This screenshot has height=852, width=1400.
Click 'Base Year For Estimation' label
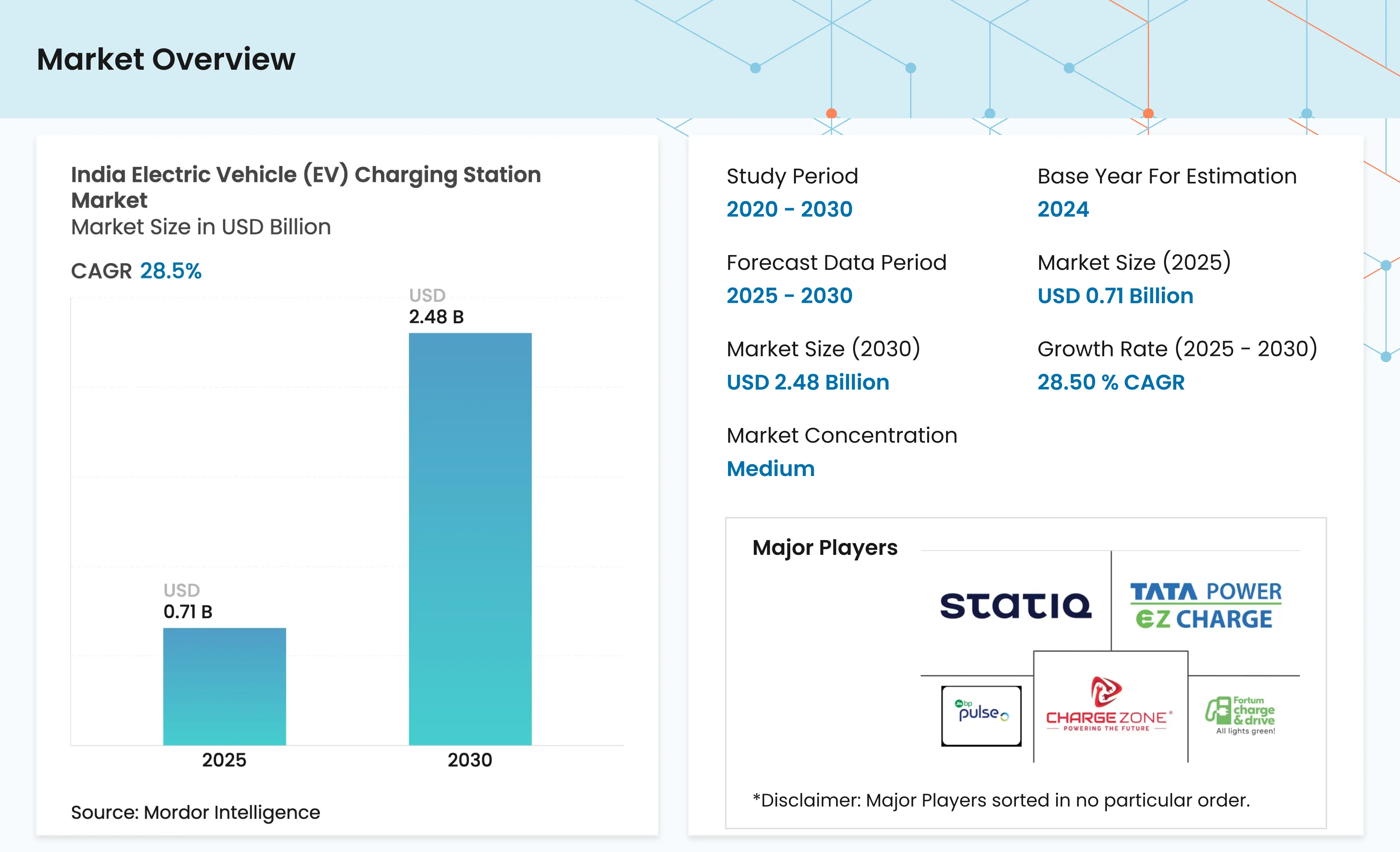tap(1167, 176)
